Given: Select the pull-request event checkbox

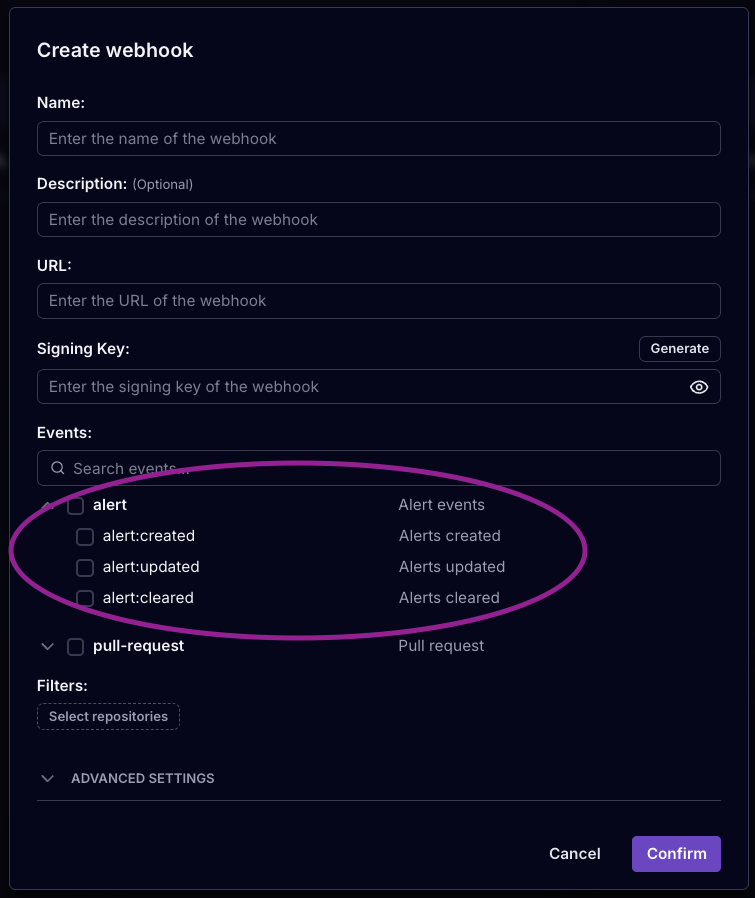Looking at the screenshot, I should tap(75, 646).
